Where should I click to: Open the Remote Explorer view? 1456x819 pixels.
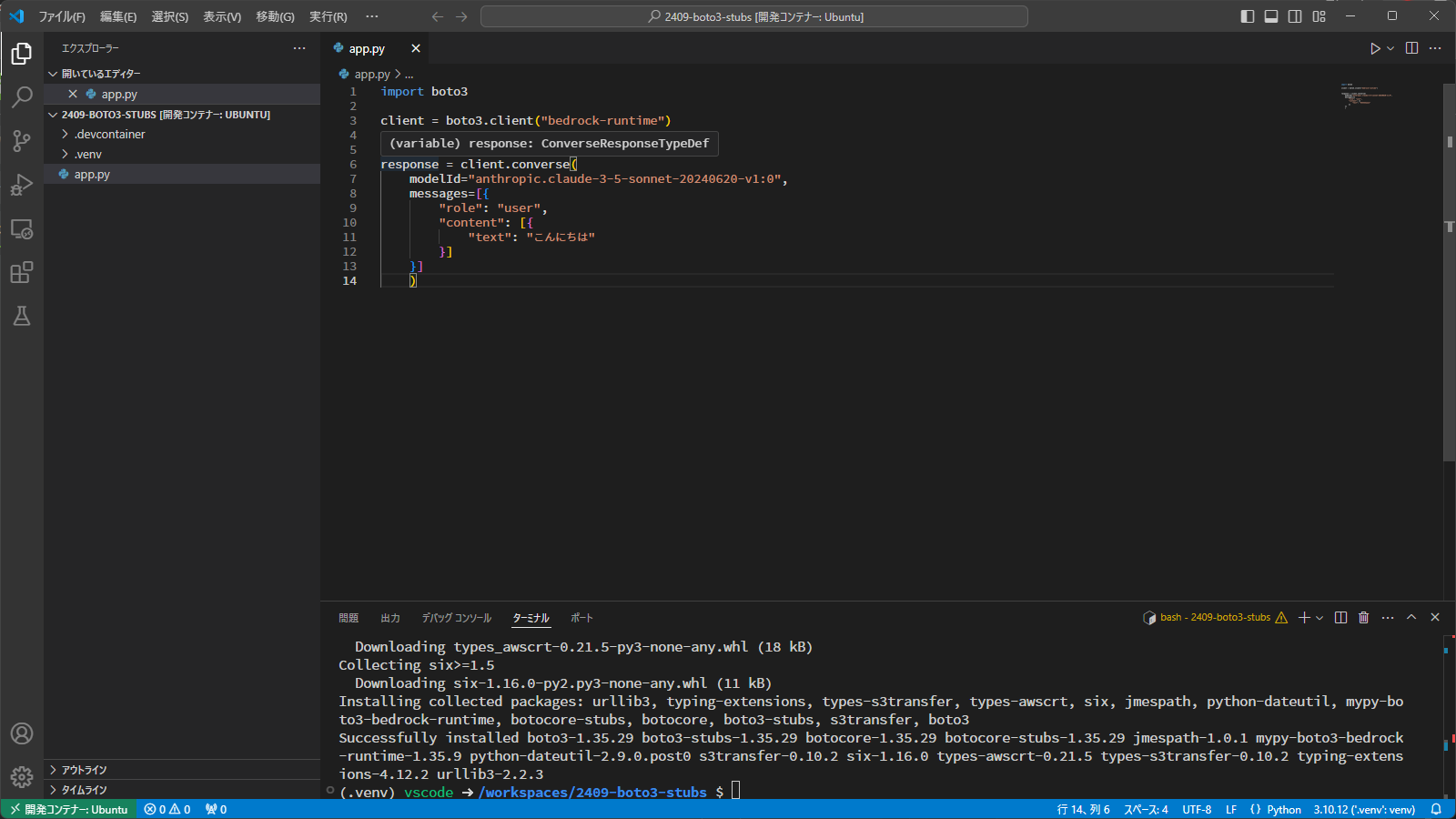(x=22, y=229)
